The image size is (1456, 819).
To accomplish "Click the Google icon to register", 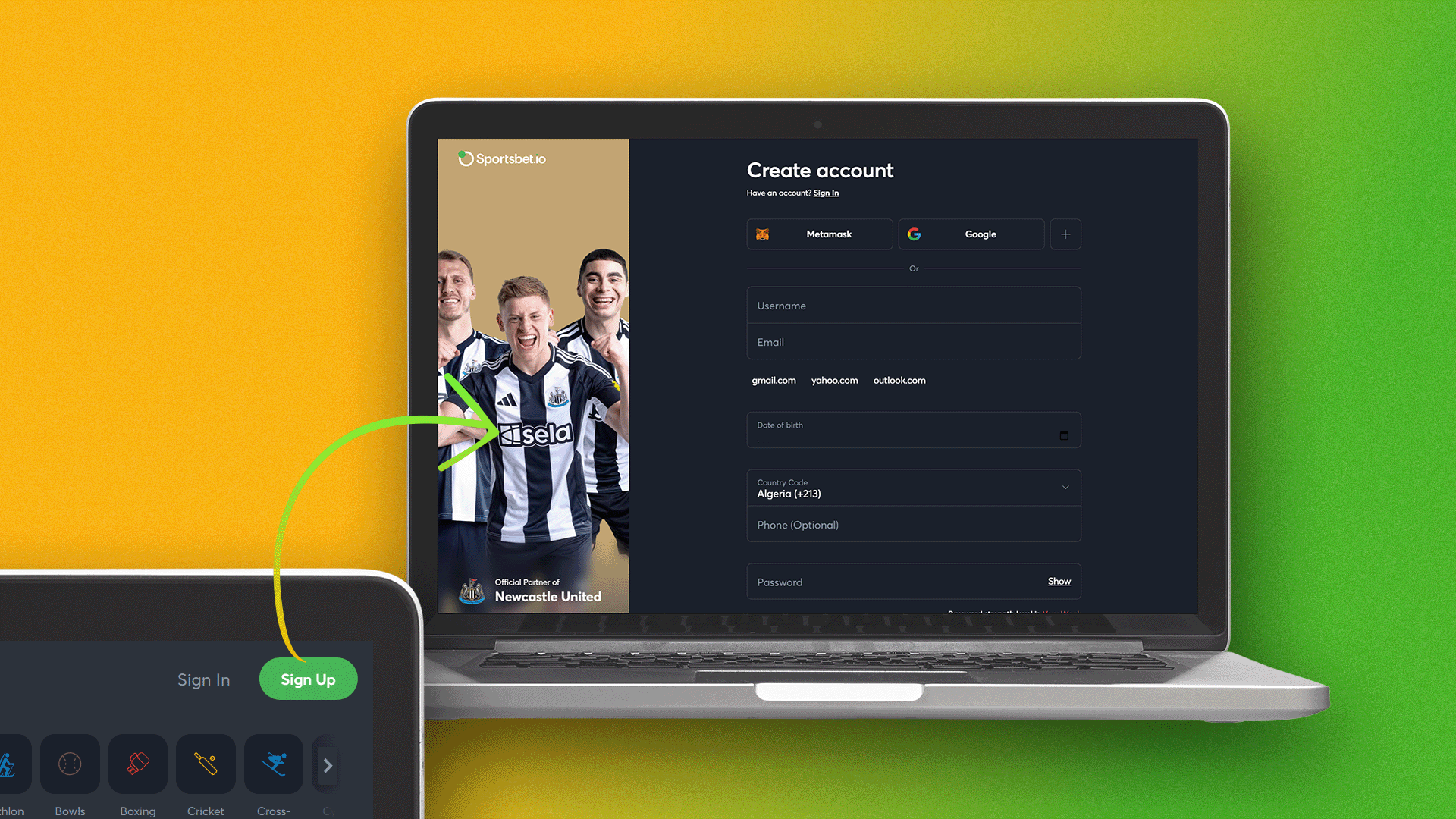I will point(913,234).
